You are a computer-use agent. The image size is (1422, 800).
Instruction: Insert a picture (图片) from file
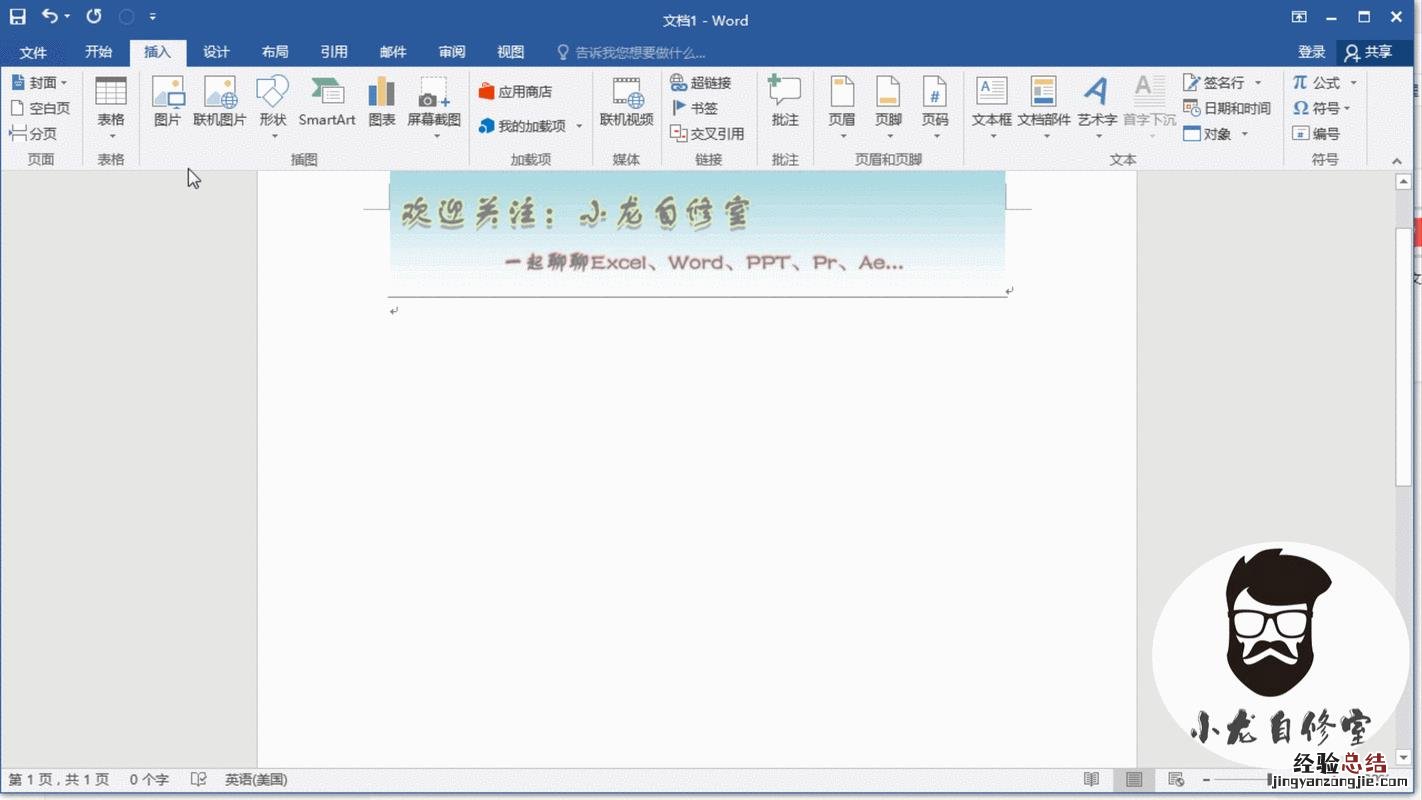coord(167,103)
